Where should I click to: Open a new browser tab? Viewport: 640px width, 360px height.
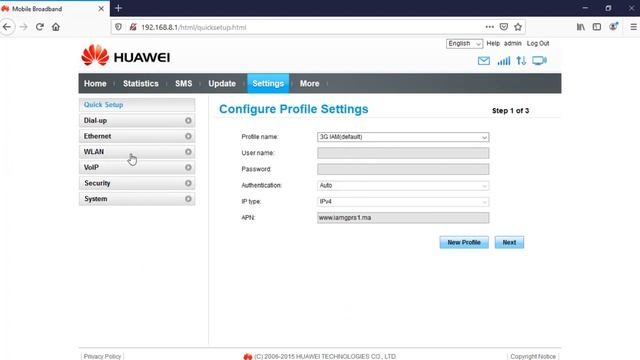[118, 8]
